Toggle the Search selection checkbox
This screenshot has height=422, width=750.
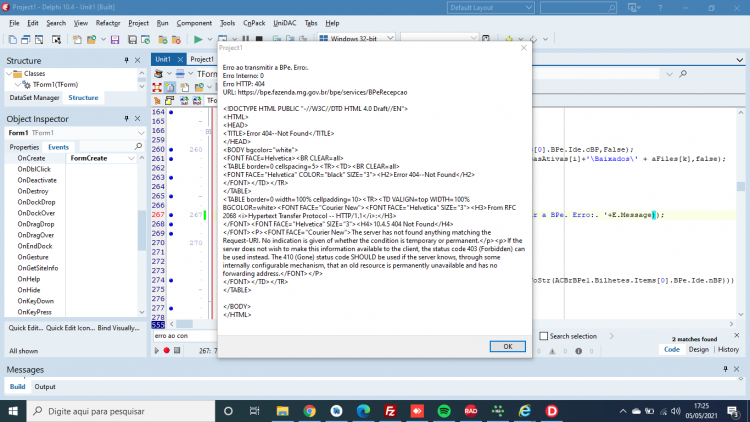click(x=543, y=336)
